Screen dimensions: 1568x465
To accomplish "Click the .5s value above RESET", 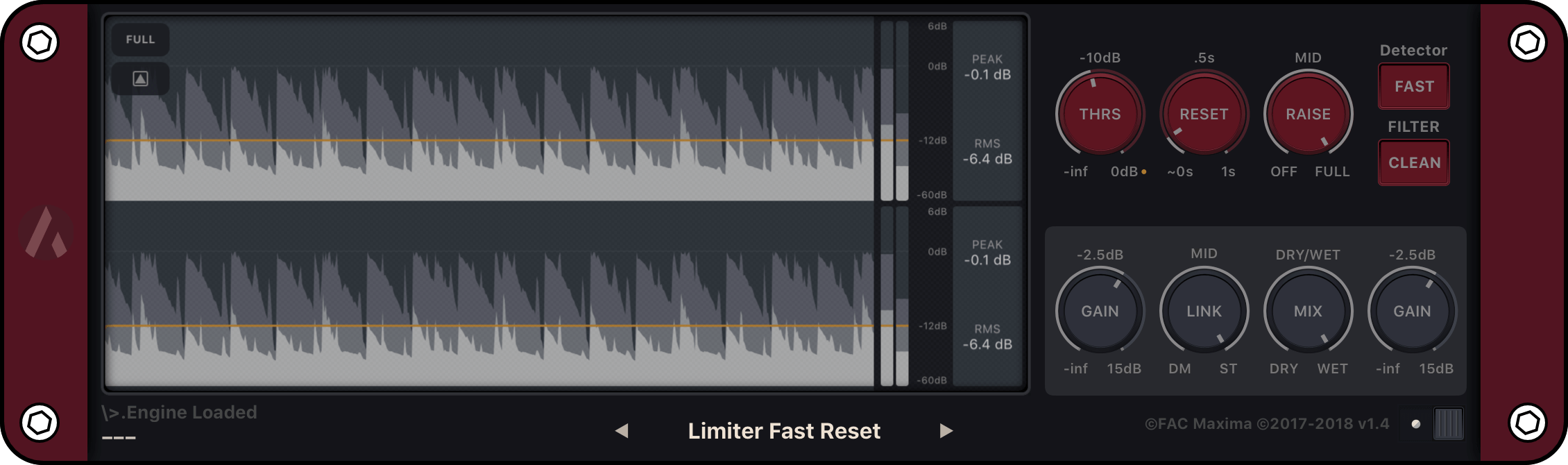I will [1204, 58].
